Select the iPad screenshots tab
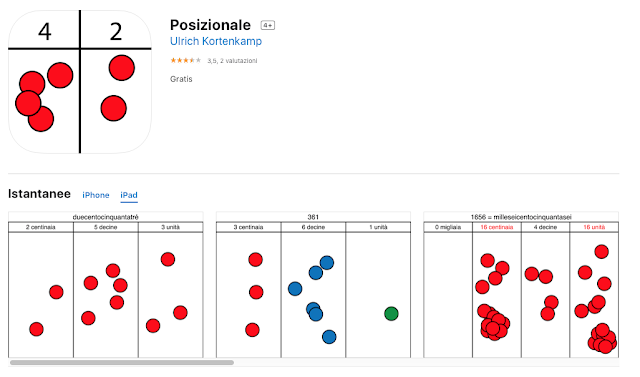Viewport: 640px width, 377px height. point(129,195)
